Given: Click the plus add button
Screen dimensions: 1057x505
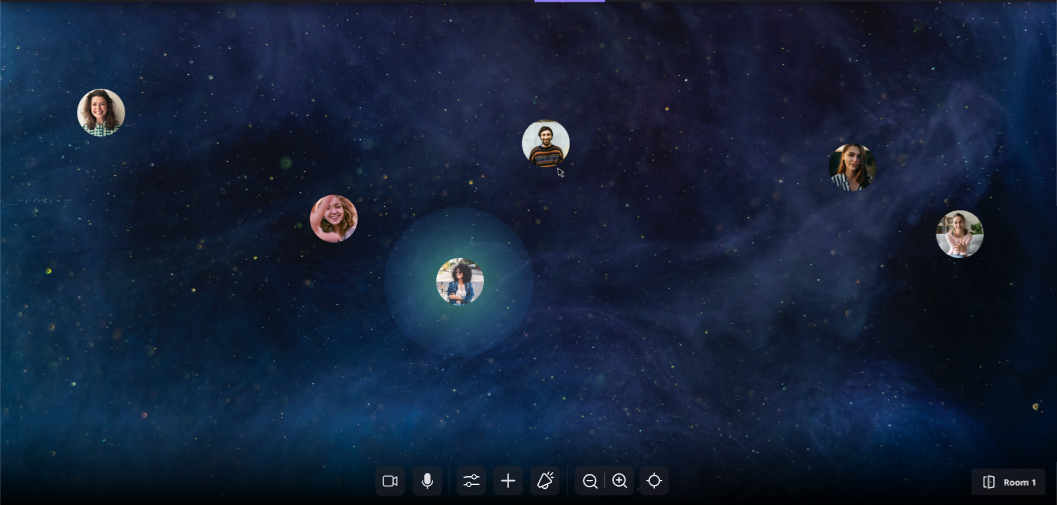Looking at the screenshot, I should [508, 481].
